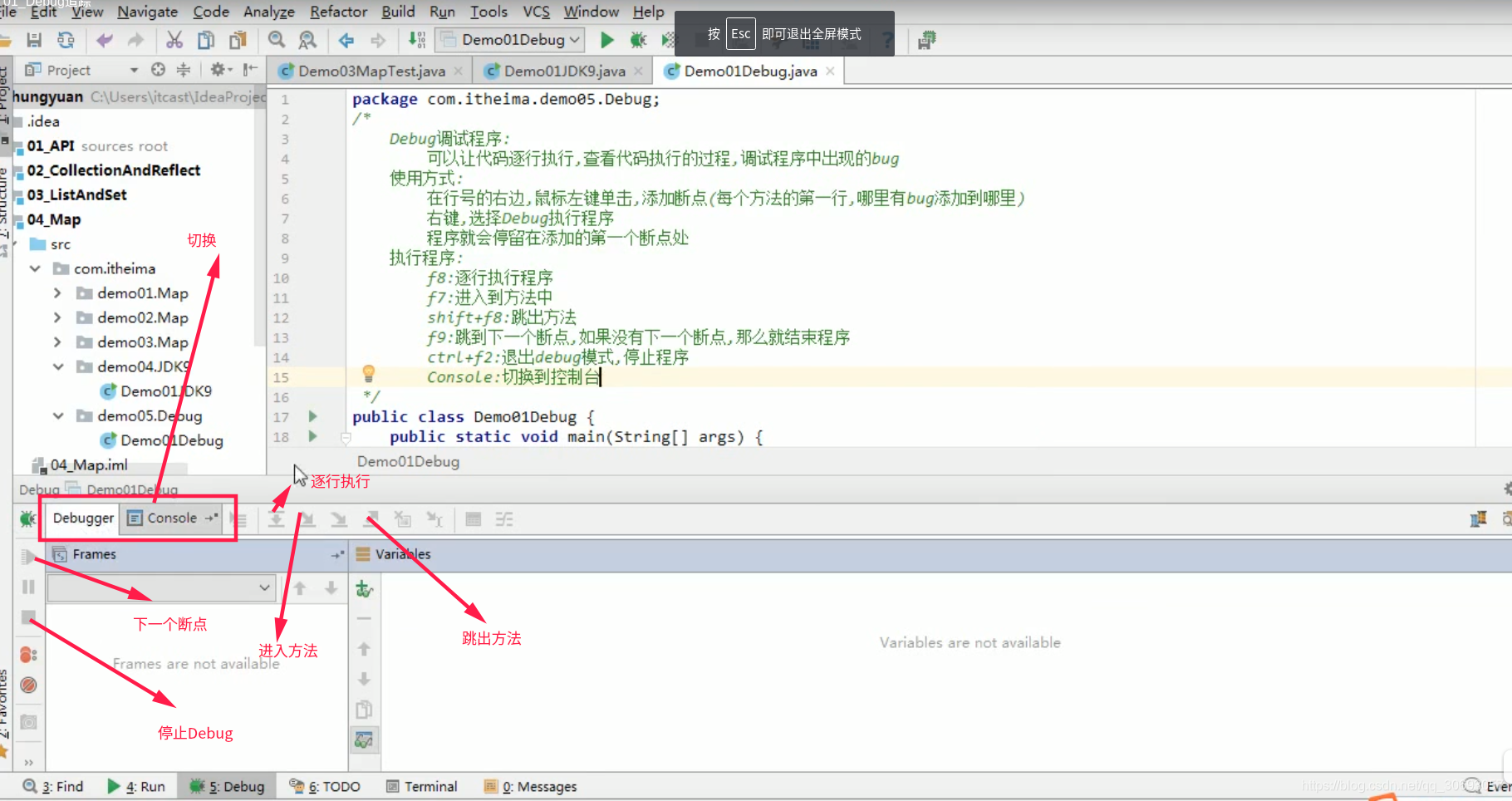
Task: Click the purple Undo arrow
Action: pyautogui.click(x=104, y=39)
